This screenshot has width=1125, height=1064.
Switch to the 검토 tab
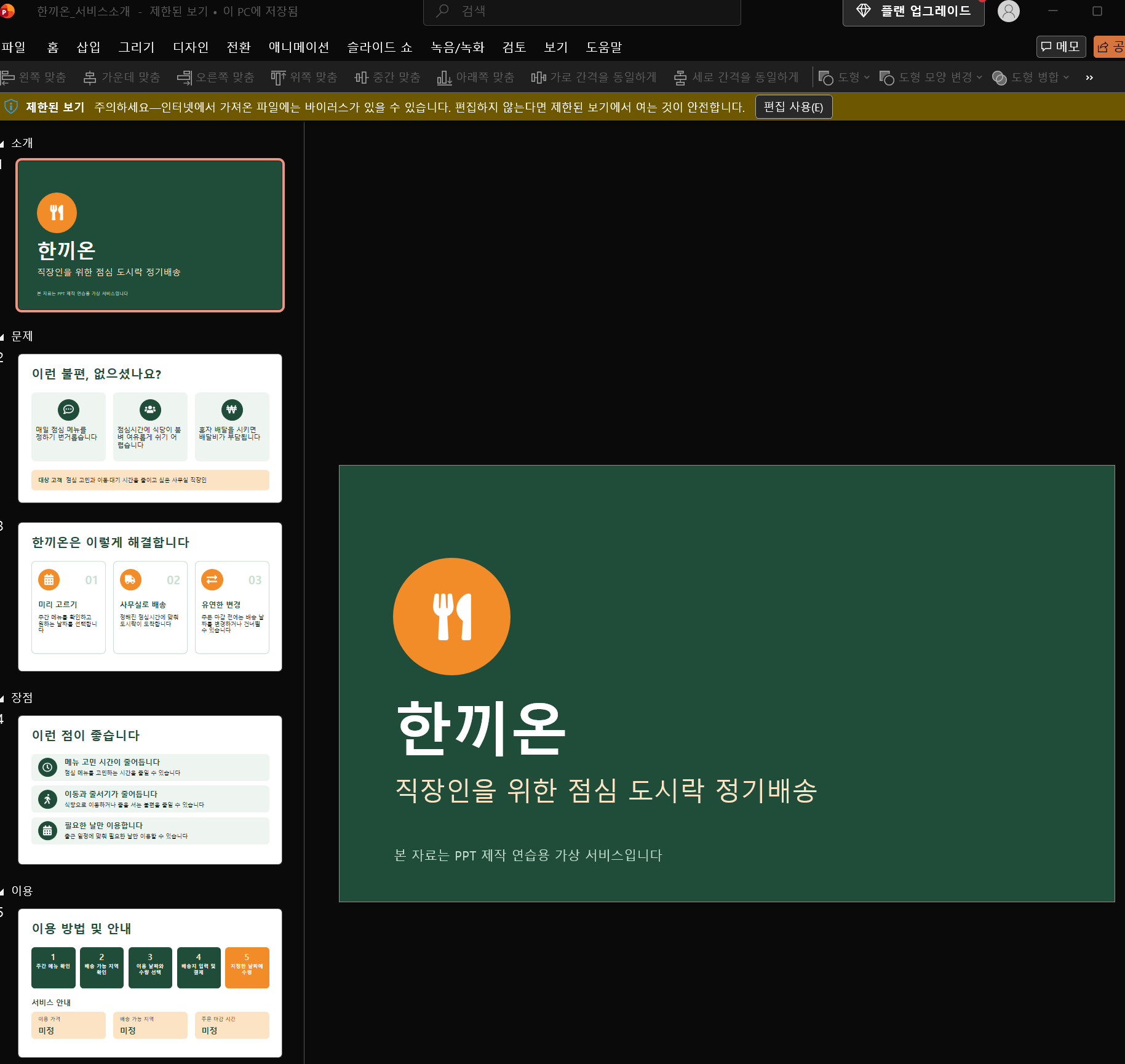click(x=514, y=47)
